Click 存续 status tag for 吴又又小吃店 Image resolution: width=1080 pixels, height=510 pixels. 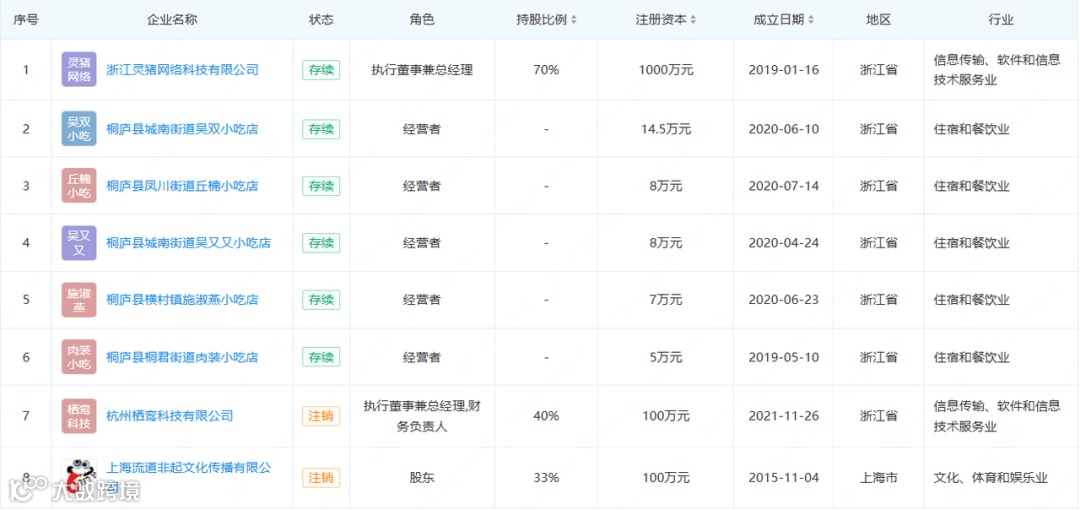321,243
